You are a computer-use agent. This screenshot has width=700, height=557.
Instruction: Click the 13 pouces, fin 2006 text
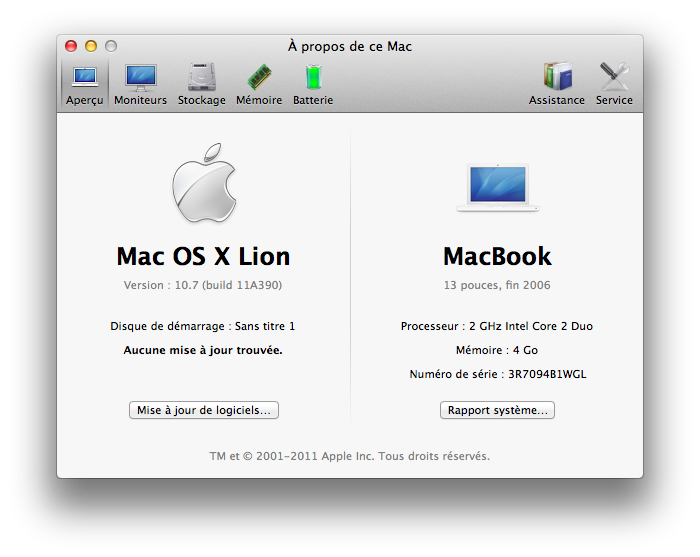(x=497, y=285)
